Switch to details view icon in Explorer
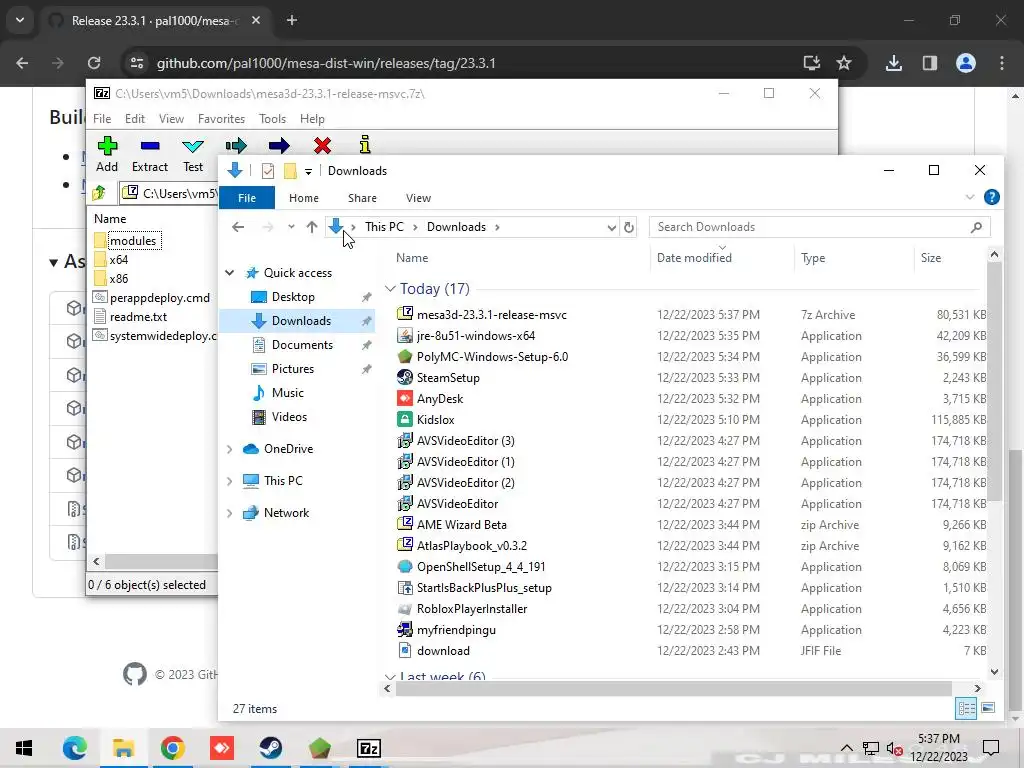This screenshot has width=1024, height=768. tap(966, 708)
